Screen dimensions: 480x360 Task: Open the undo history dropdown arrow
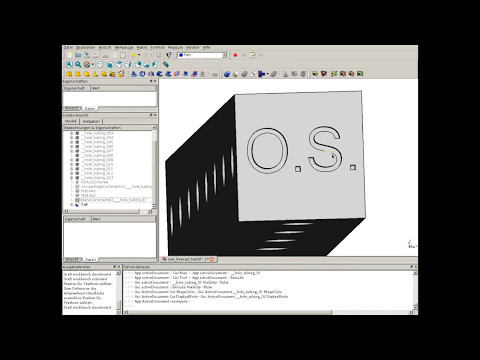[139, 55]
